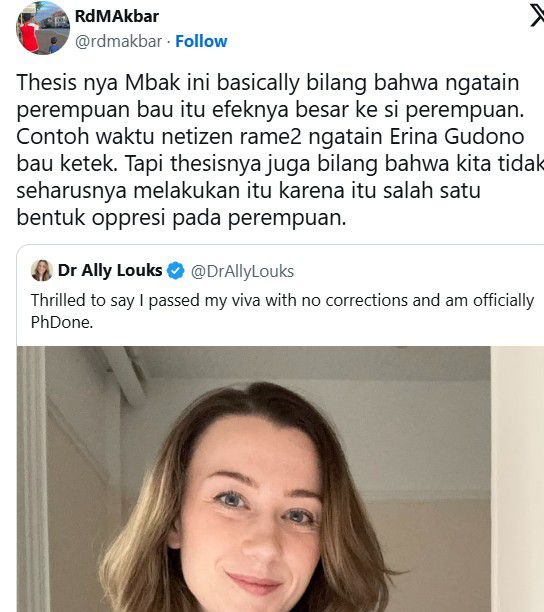
Task: Click the @rdmakbar handle
Action: click(118, 41)
